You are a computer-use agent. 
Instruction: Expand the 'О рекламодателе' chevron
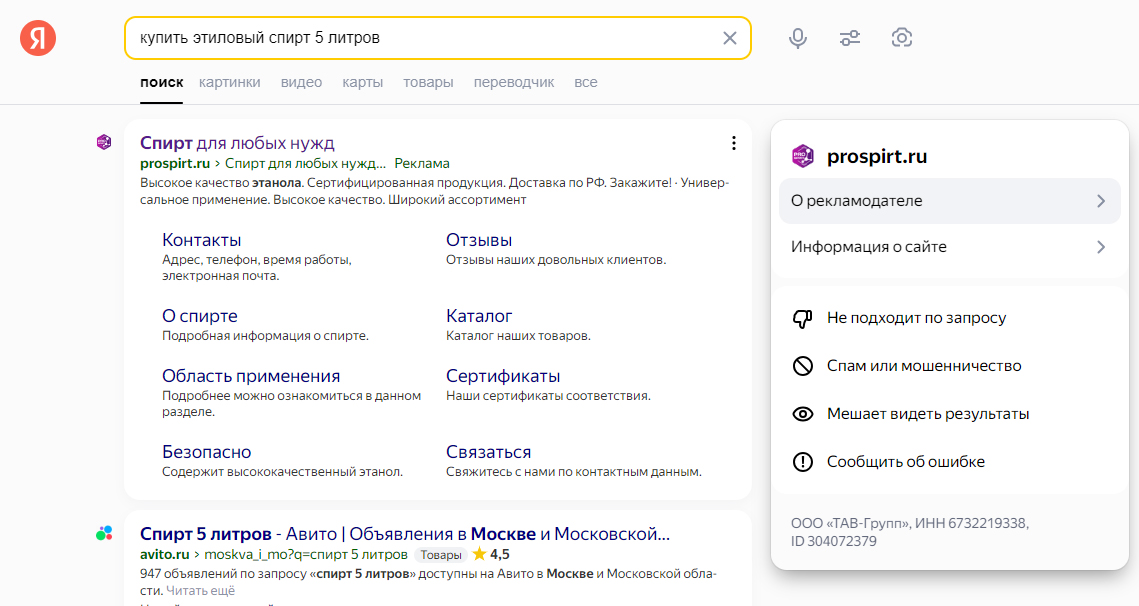point(1101,201)
